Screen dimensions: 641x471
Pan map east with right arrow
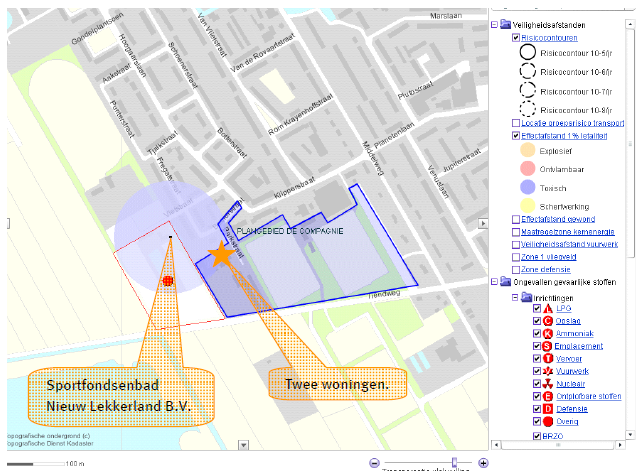(x=483, y=223)
